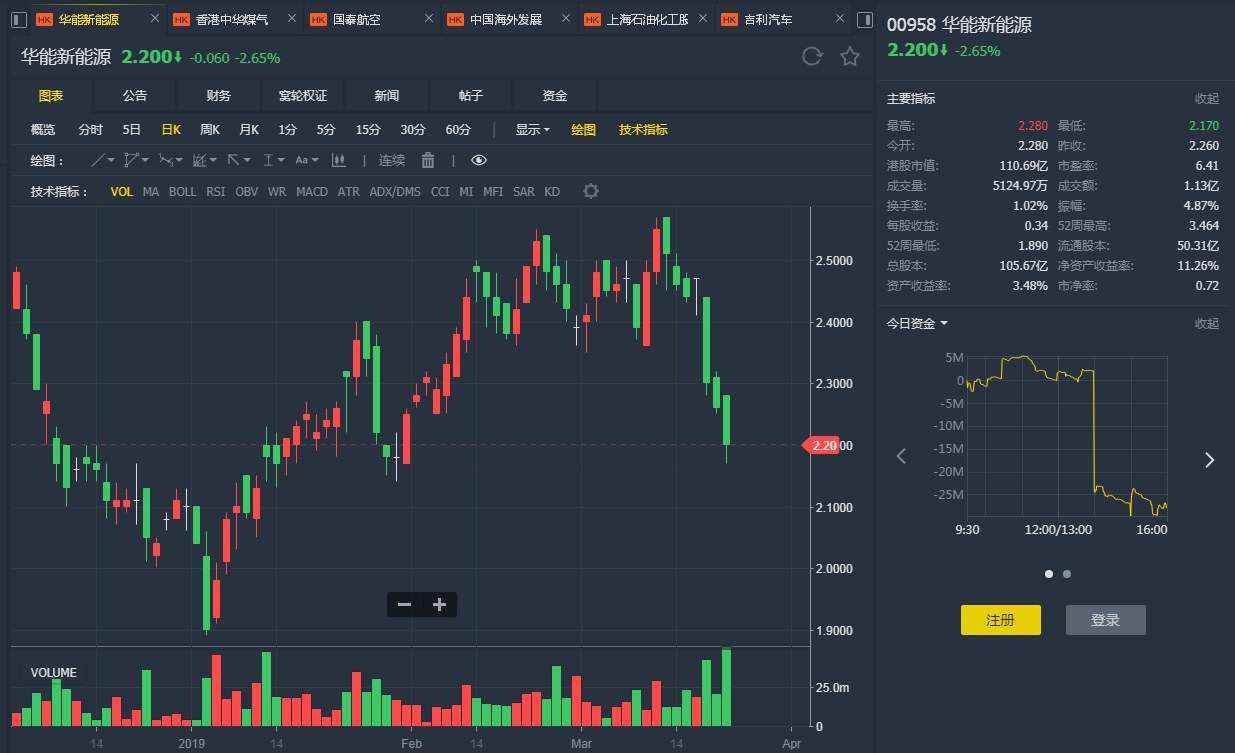Screen dimensions: 1235x753
Task: Select the candlestick chart drawing tool icon
Action: coord(338,160)
